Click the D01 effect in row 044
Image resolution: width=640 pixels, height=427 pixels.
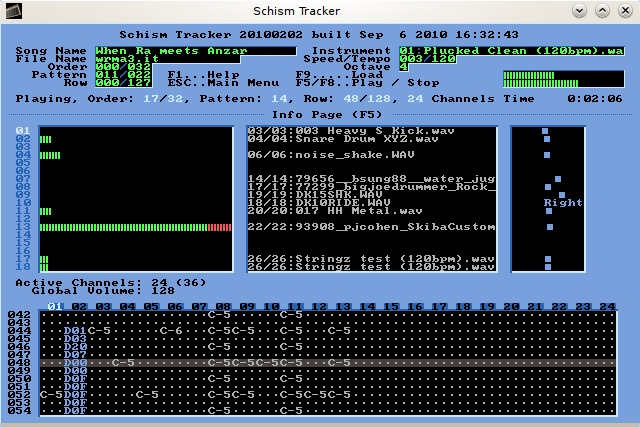coord(76,331)
